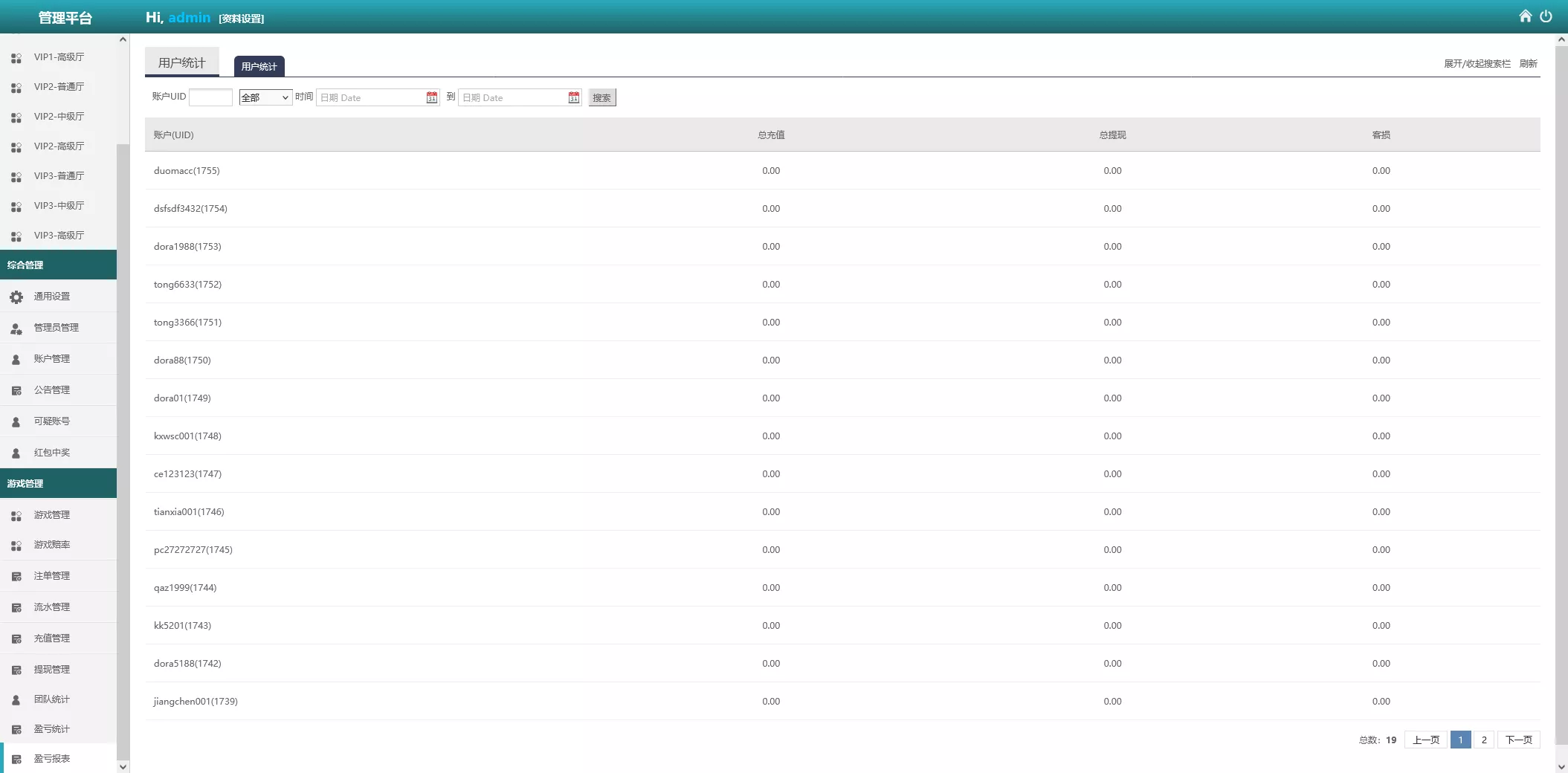Viewport: 1568px width, 773px height.
Task: Go to page 2 of results
Action: pos(1483,740)
